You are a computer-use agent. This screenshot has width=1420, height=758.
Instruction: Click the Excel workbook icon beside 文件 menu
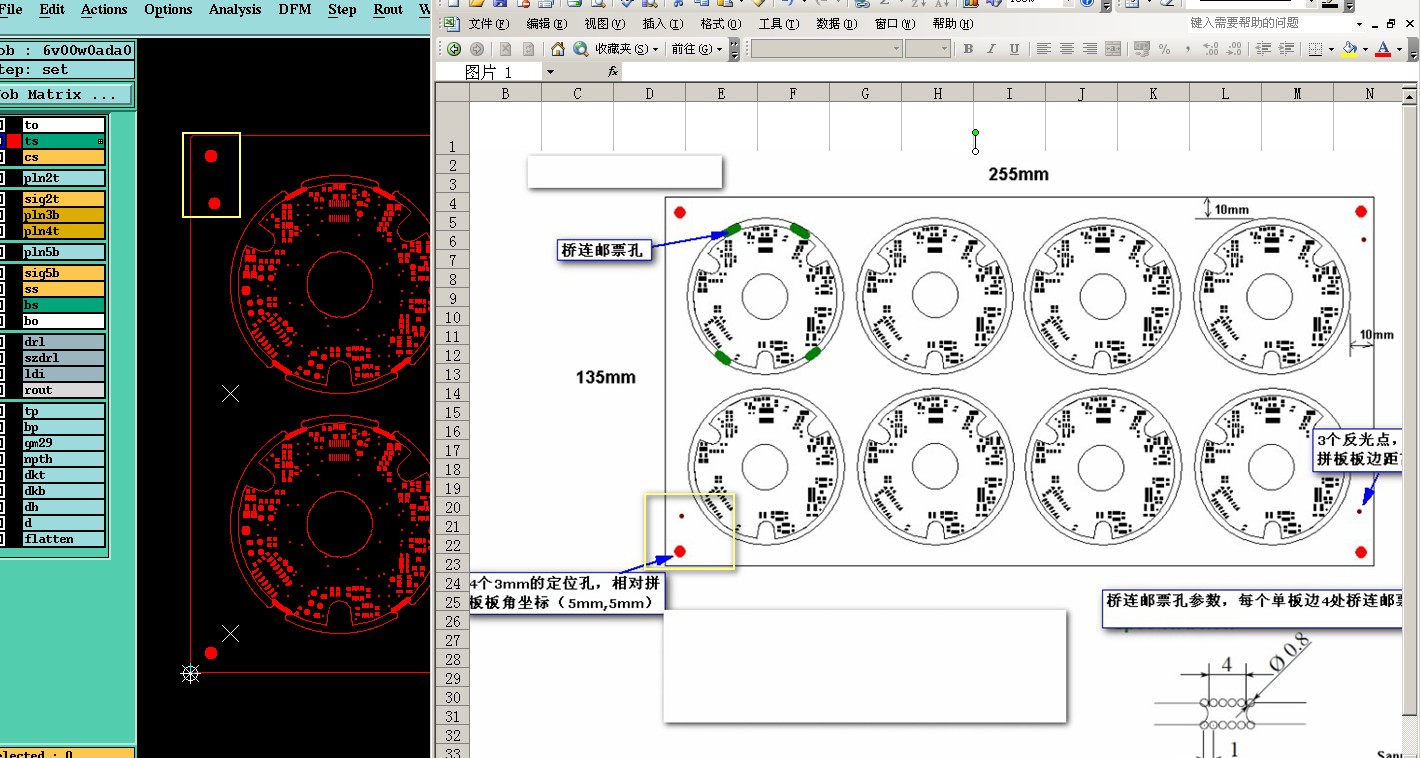pyautogui.click(x=451, y=23)
